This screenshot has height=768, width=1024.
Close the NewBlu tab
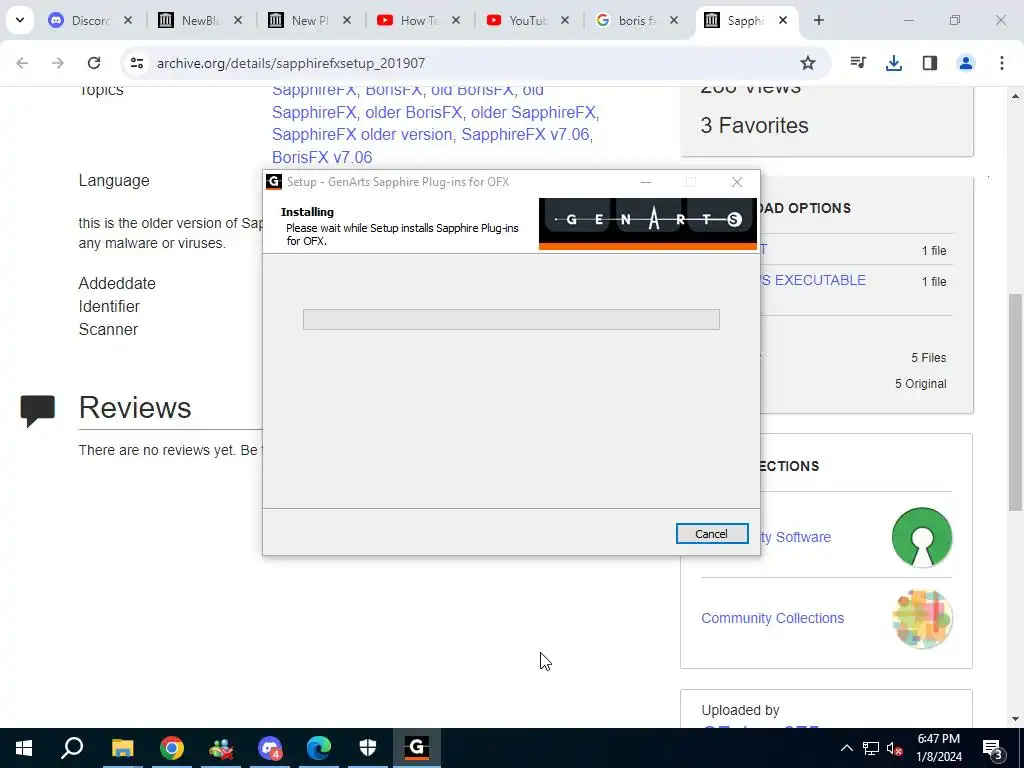point(238,20)
